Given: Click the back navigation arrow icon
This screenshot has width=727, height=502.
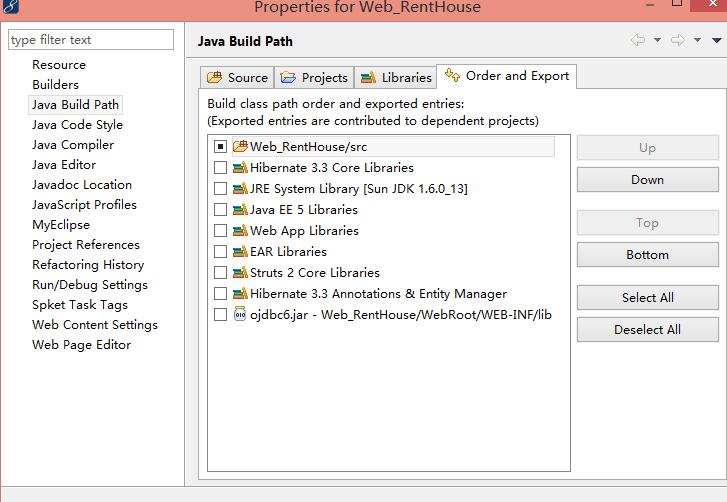Looking at the screenshot, I should tap(638, 40).
